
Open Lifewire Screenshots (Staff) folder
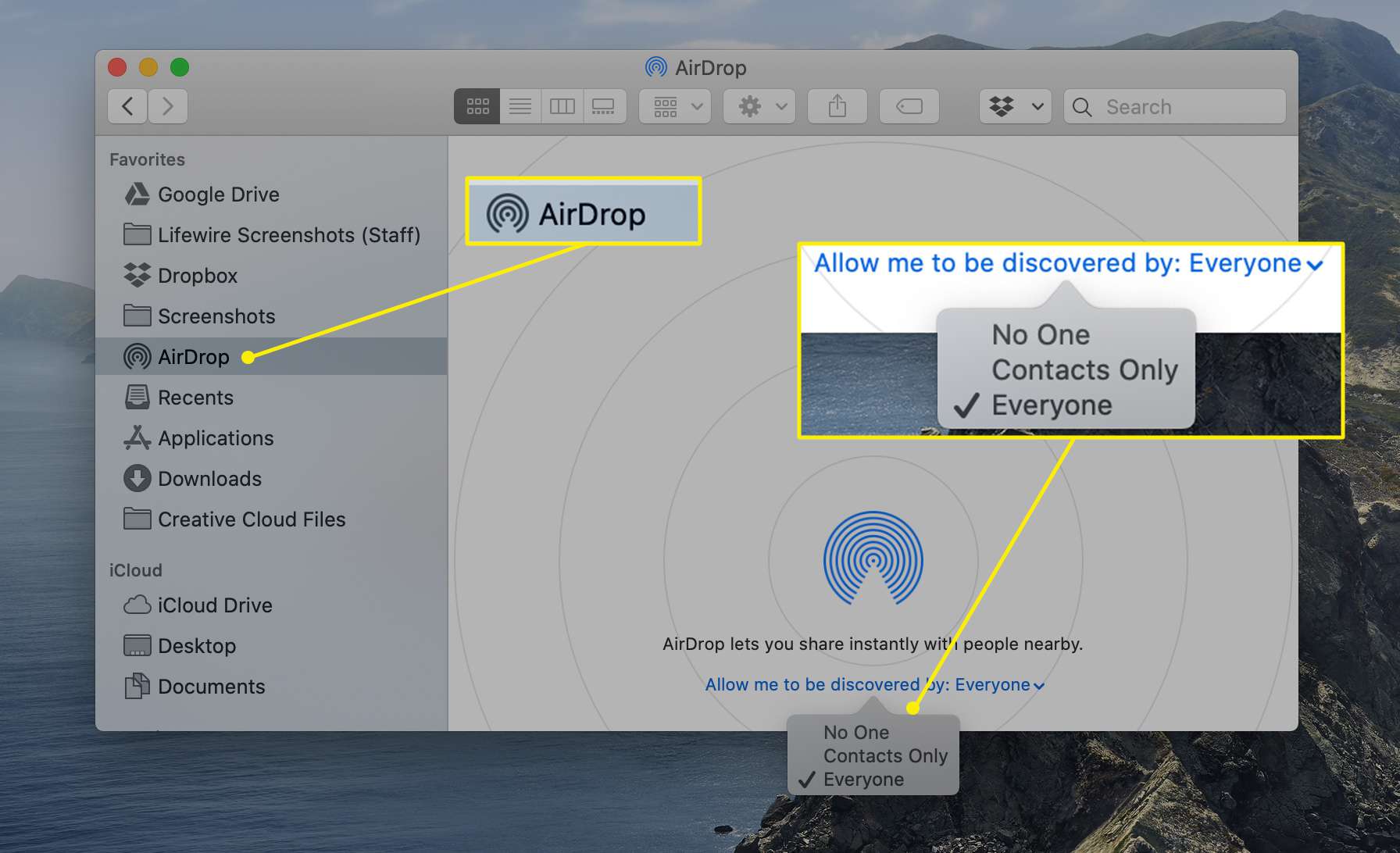tap(270, 235)
